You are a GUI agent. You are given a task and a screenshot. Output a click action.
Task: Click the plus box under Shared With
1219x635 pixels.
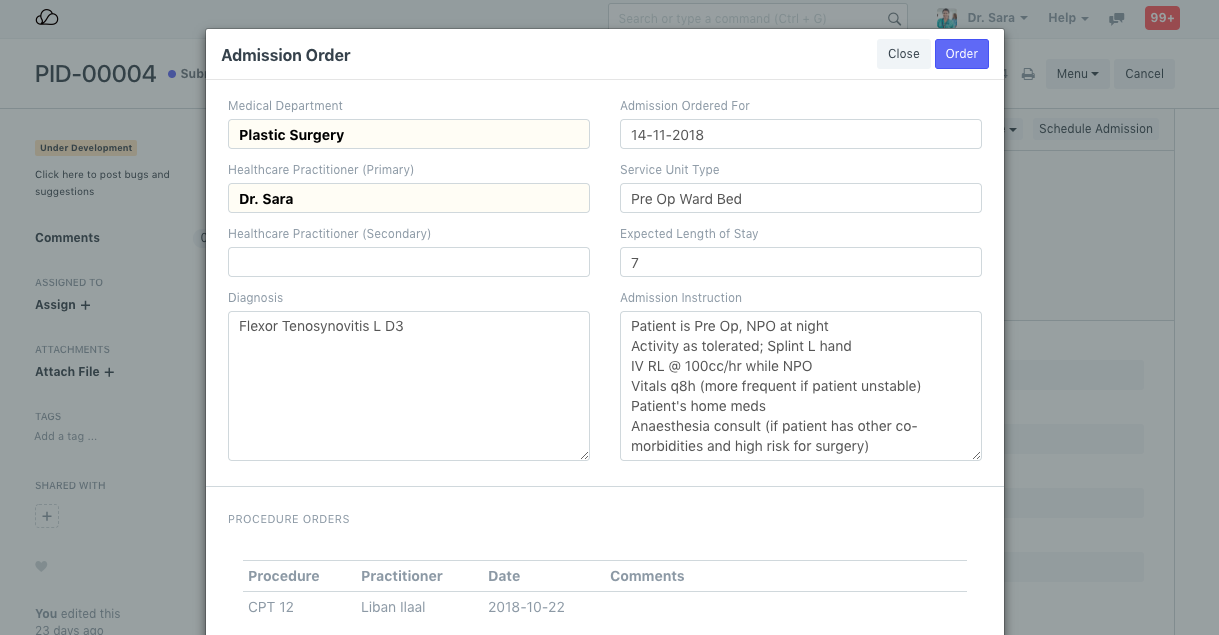point(47,516)
